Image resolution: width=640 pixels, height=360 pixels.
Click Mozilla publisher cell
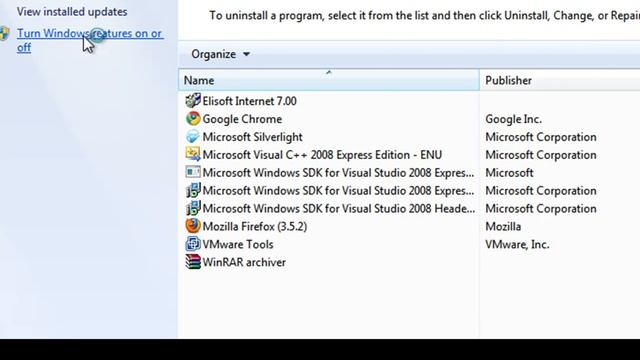pos(503,226)
